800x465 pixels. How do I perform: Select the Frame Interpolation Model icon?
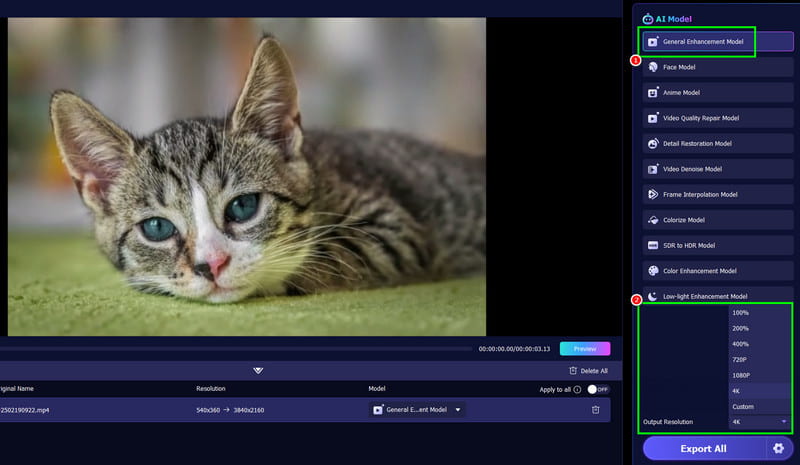point(653,194)
